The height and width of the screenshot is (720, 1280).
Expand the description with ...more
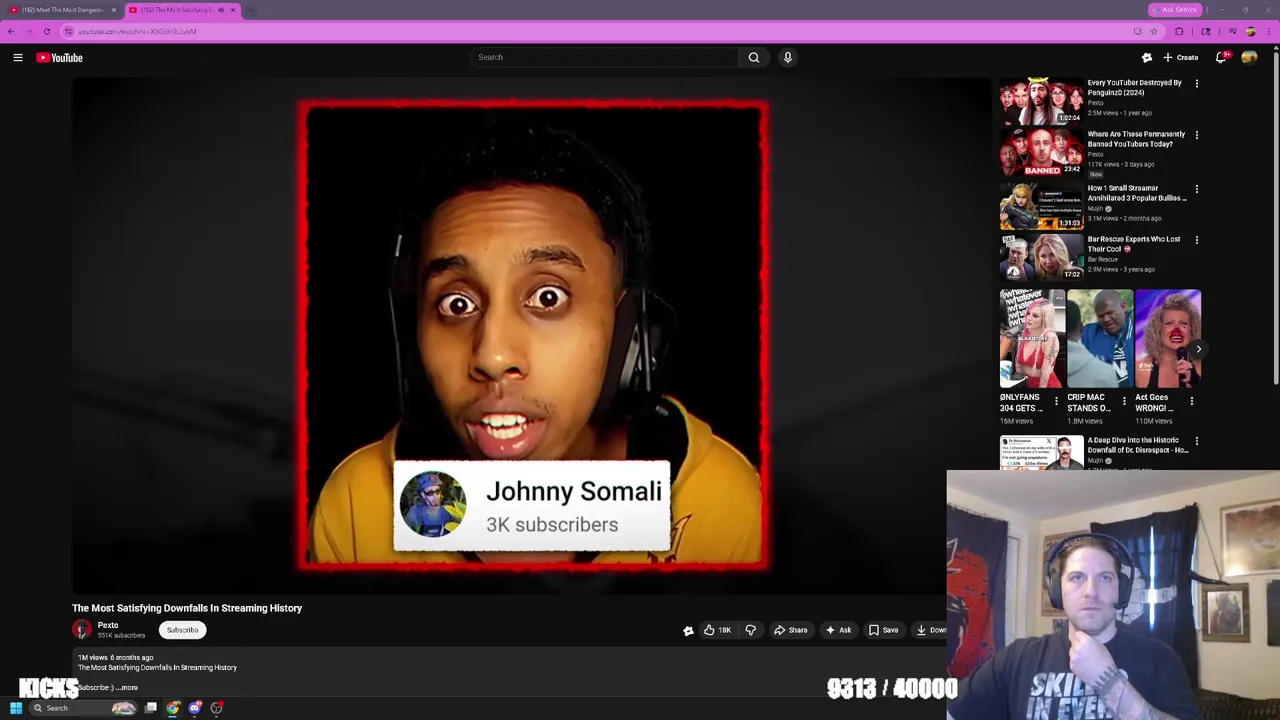pyautogui.click(x=126, y=687)
